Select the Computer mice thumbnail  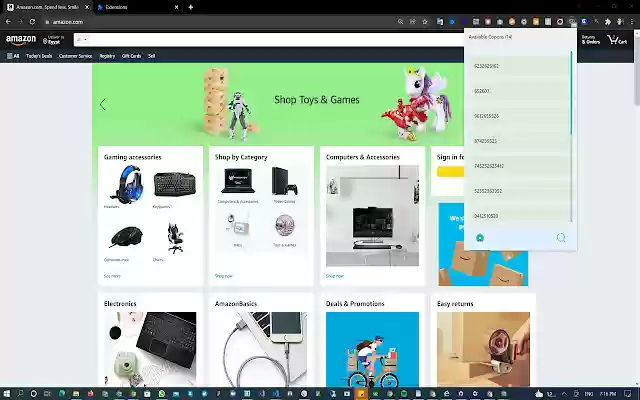point(126,238)
